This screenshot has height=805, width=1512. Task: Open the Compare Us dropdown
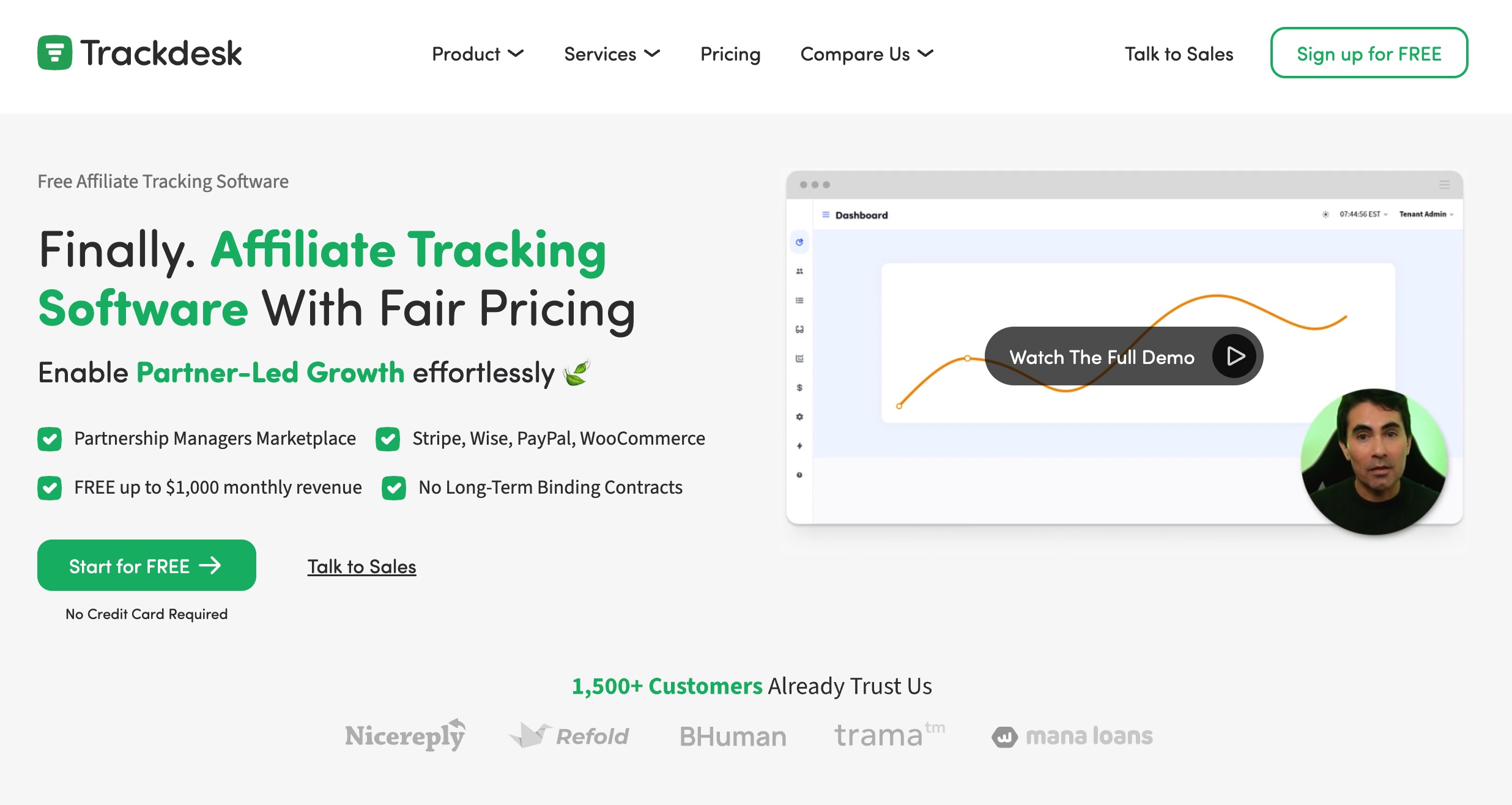[x=867, y=54]
